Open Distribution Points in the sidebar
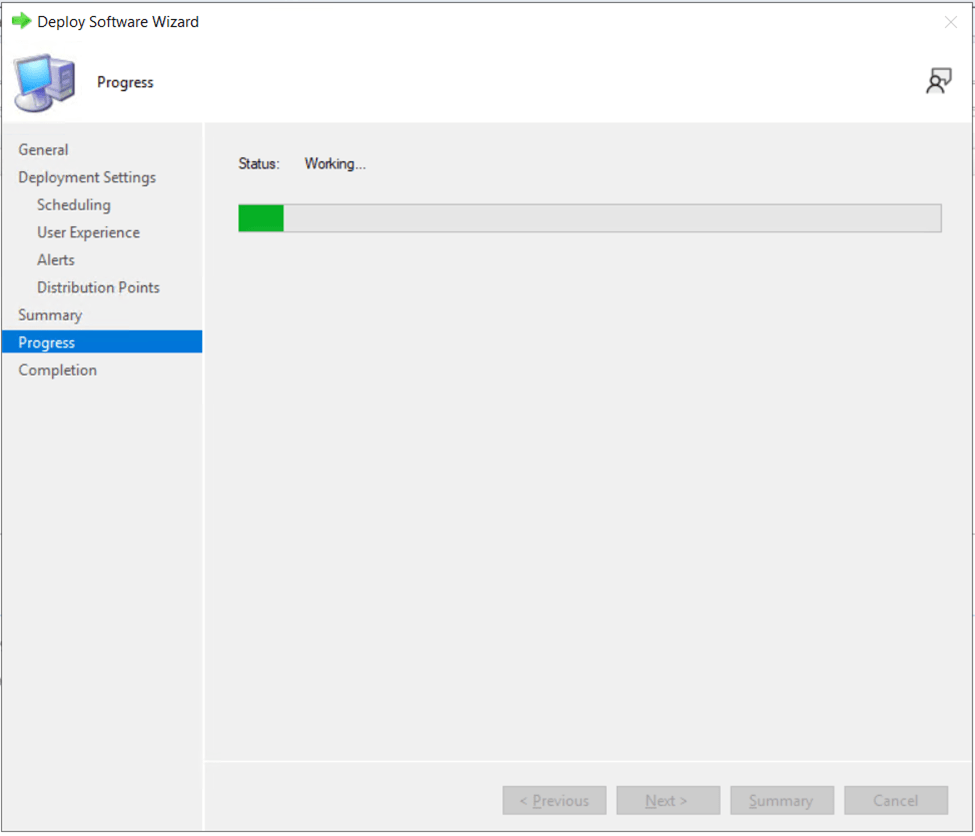The width and height of the screenshot is (975, 836). point(98,287)
